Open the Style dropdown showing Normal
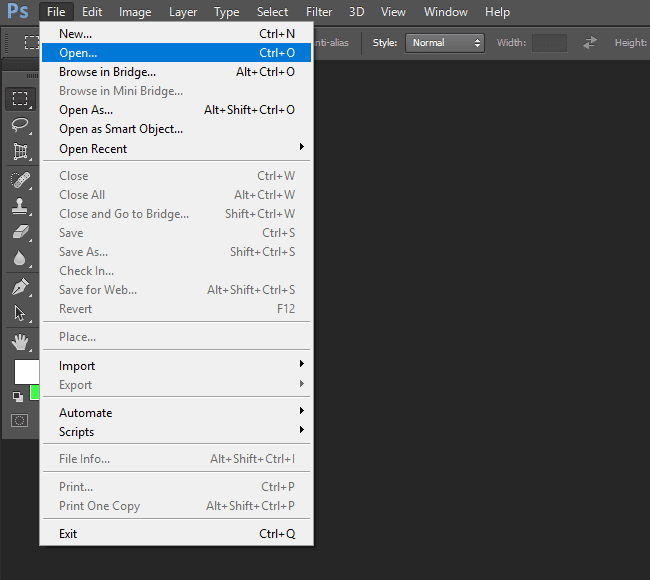 (445, 43)
